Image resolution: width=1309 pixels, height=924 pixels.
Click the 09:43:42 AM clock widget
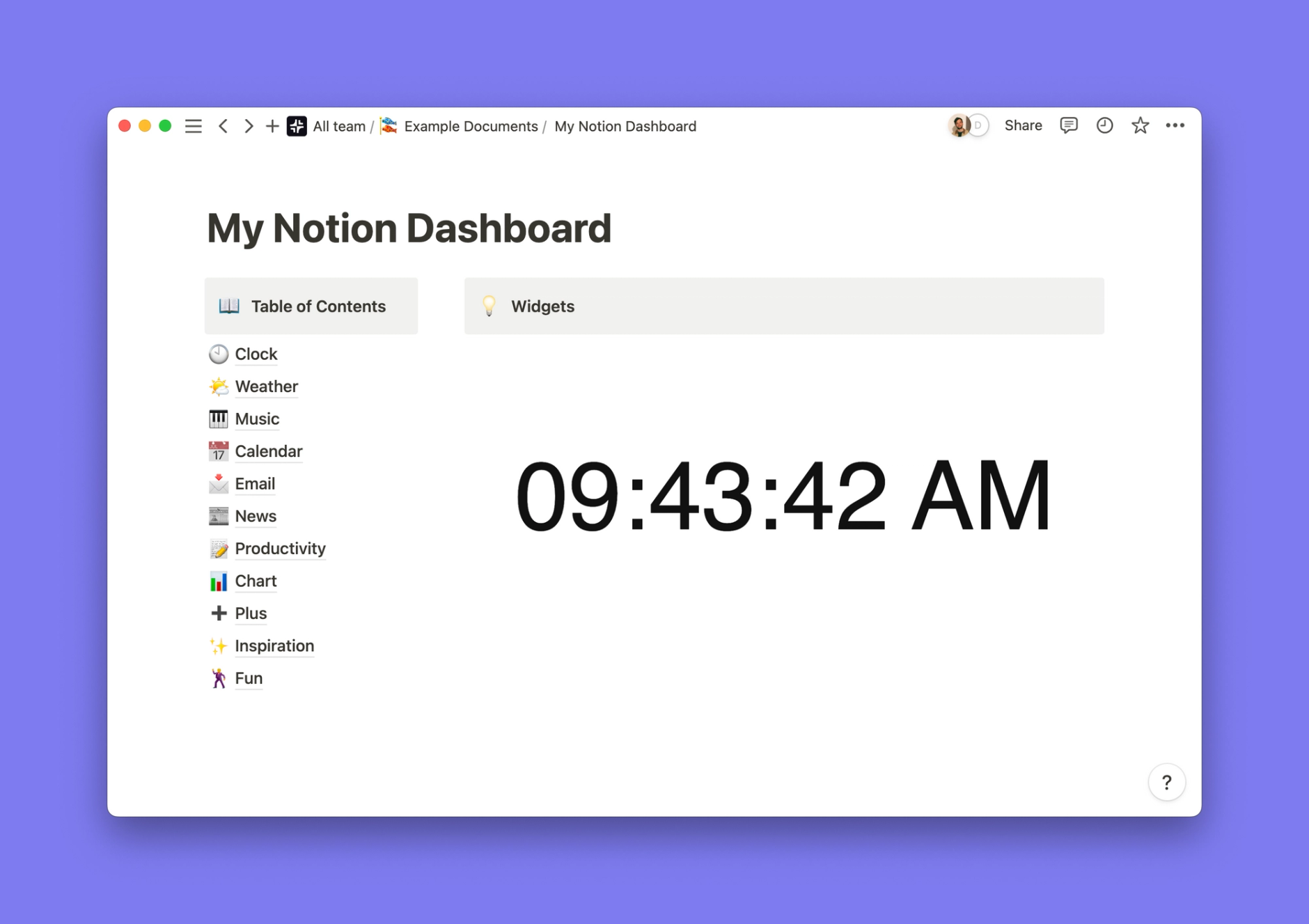783,495
